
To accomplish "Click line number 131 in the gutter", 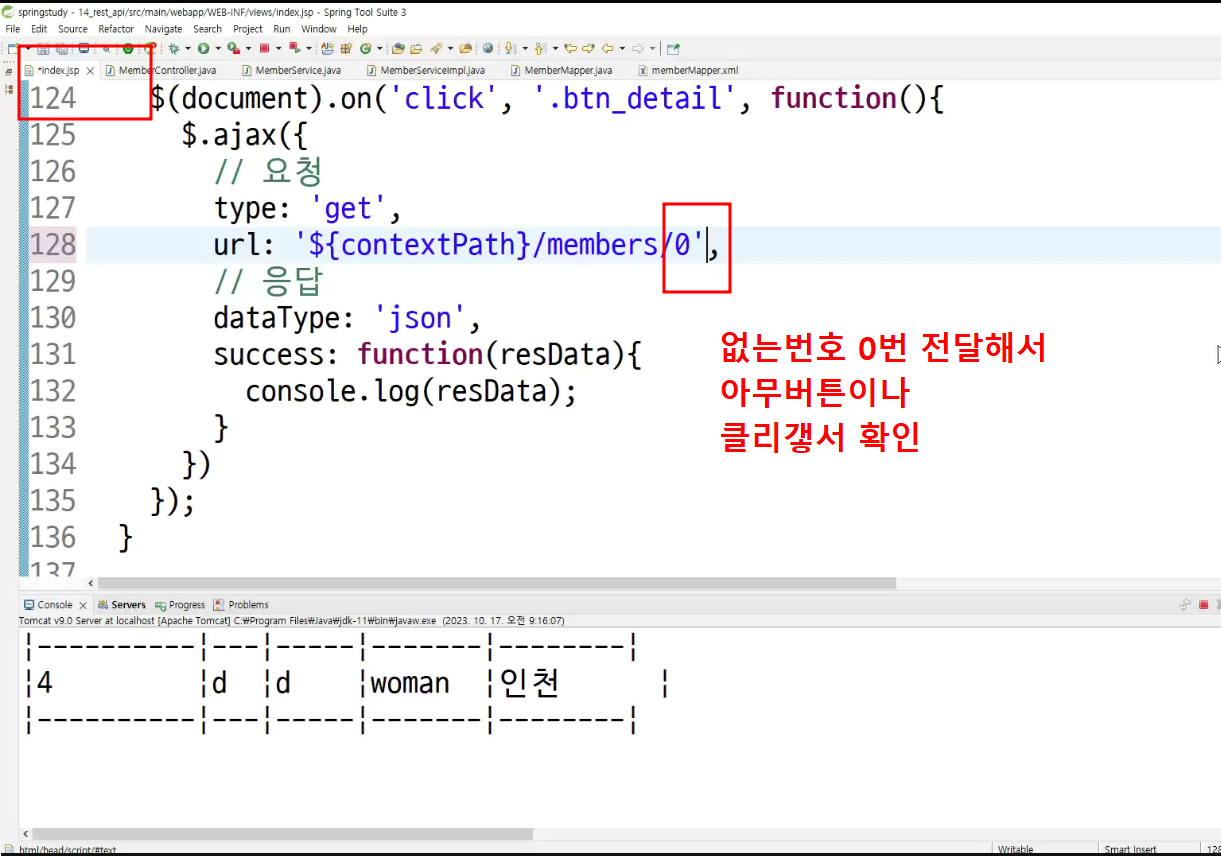I will (53, 354).
